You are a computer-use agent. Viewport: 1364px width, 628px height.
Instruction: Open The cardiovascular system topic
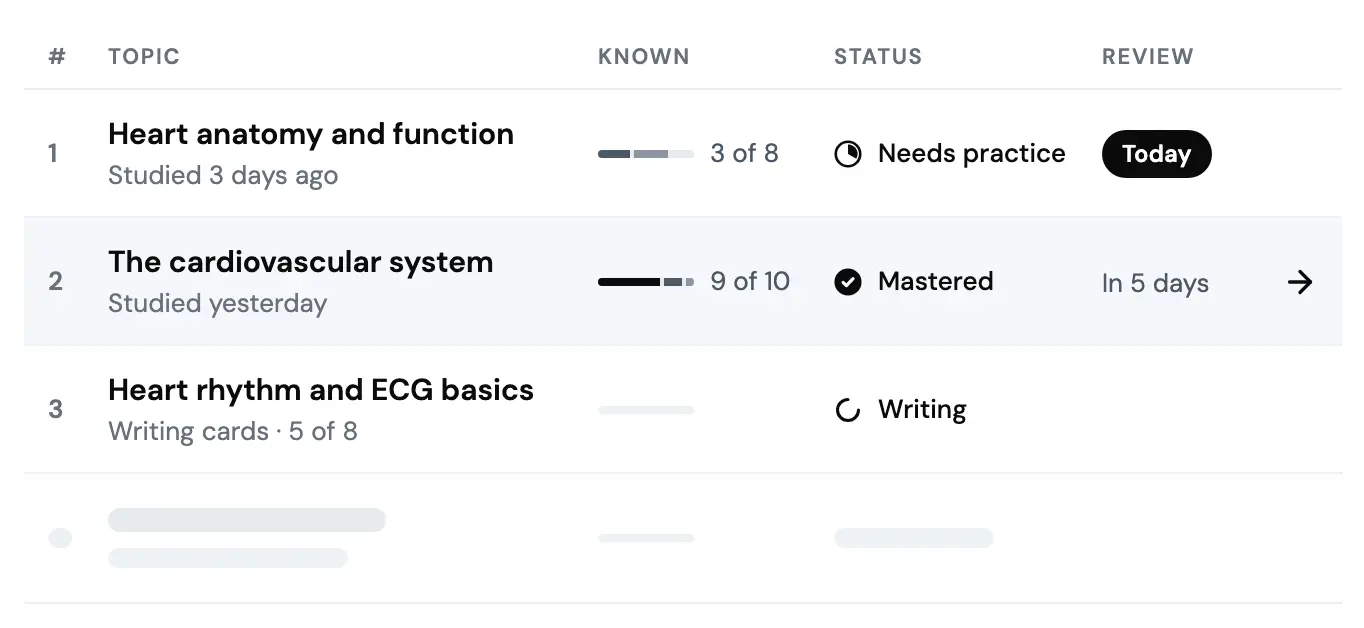click(x=301, y=262)
